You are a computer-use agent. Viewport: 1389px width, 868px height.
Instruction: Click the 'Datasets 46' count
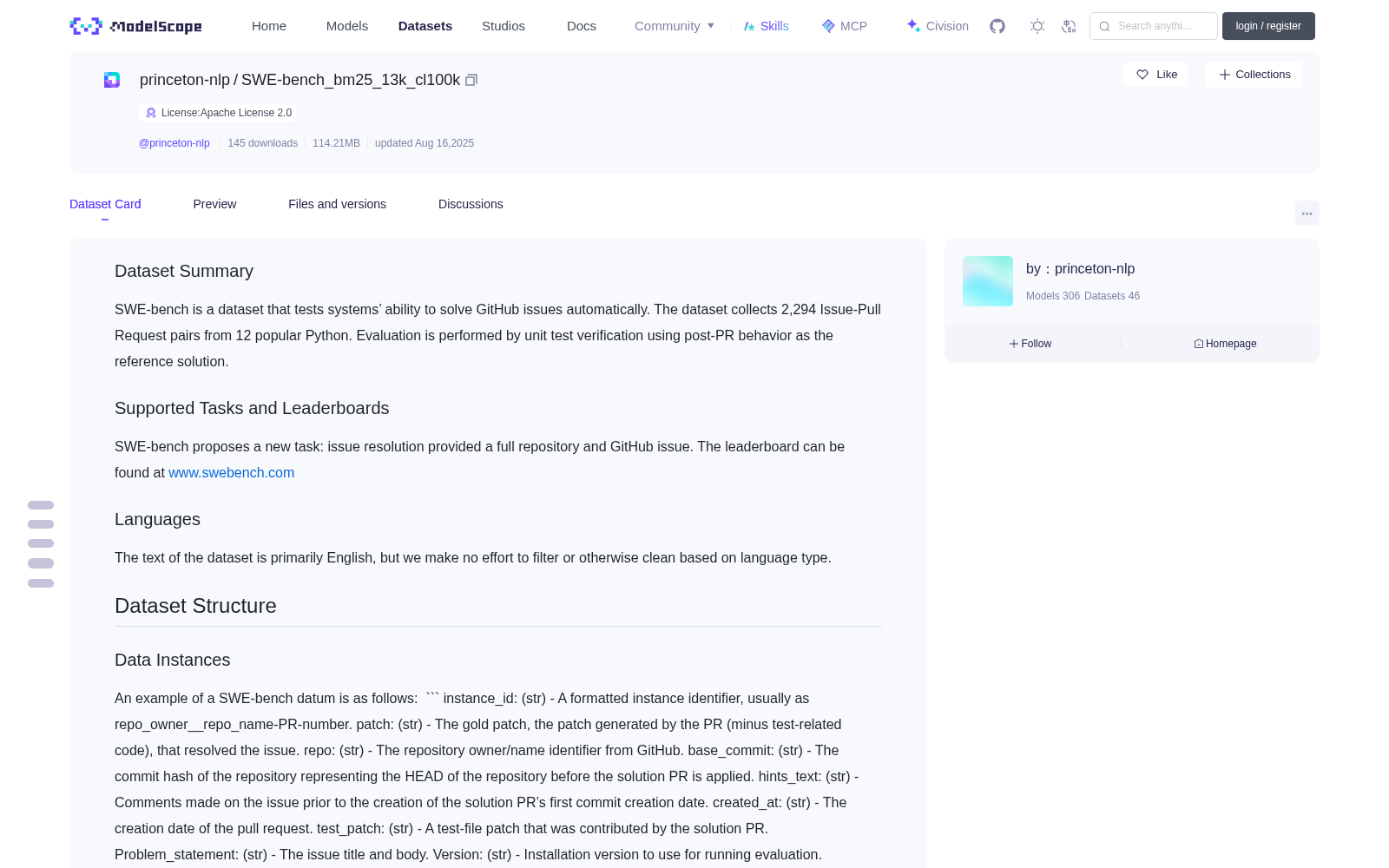point(1112,296)
